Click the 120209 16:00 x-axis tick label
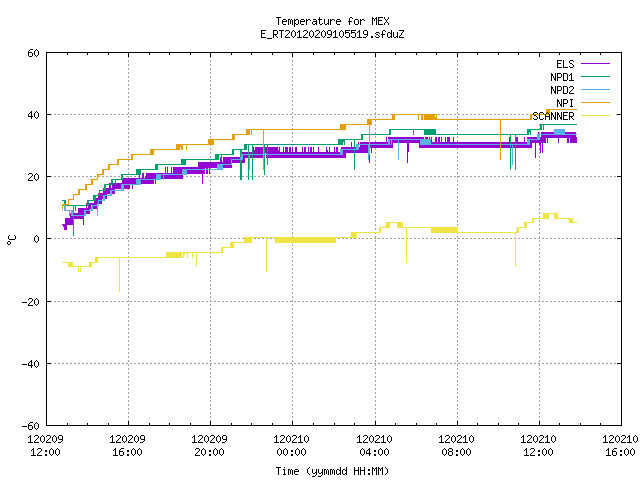 coord(127,446)
